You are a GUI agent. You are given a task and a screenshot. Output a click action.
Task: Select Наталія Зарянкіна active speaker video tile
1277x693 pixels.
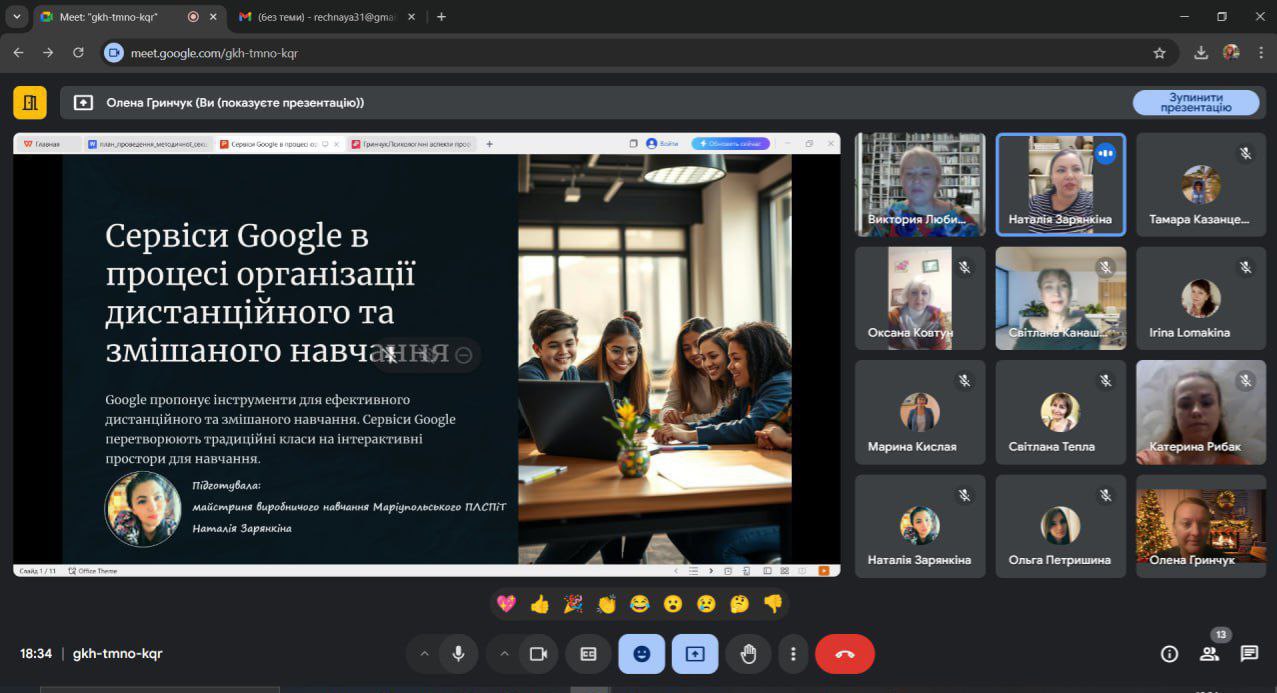1060,185
